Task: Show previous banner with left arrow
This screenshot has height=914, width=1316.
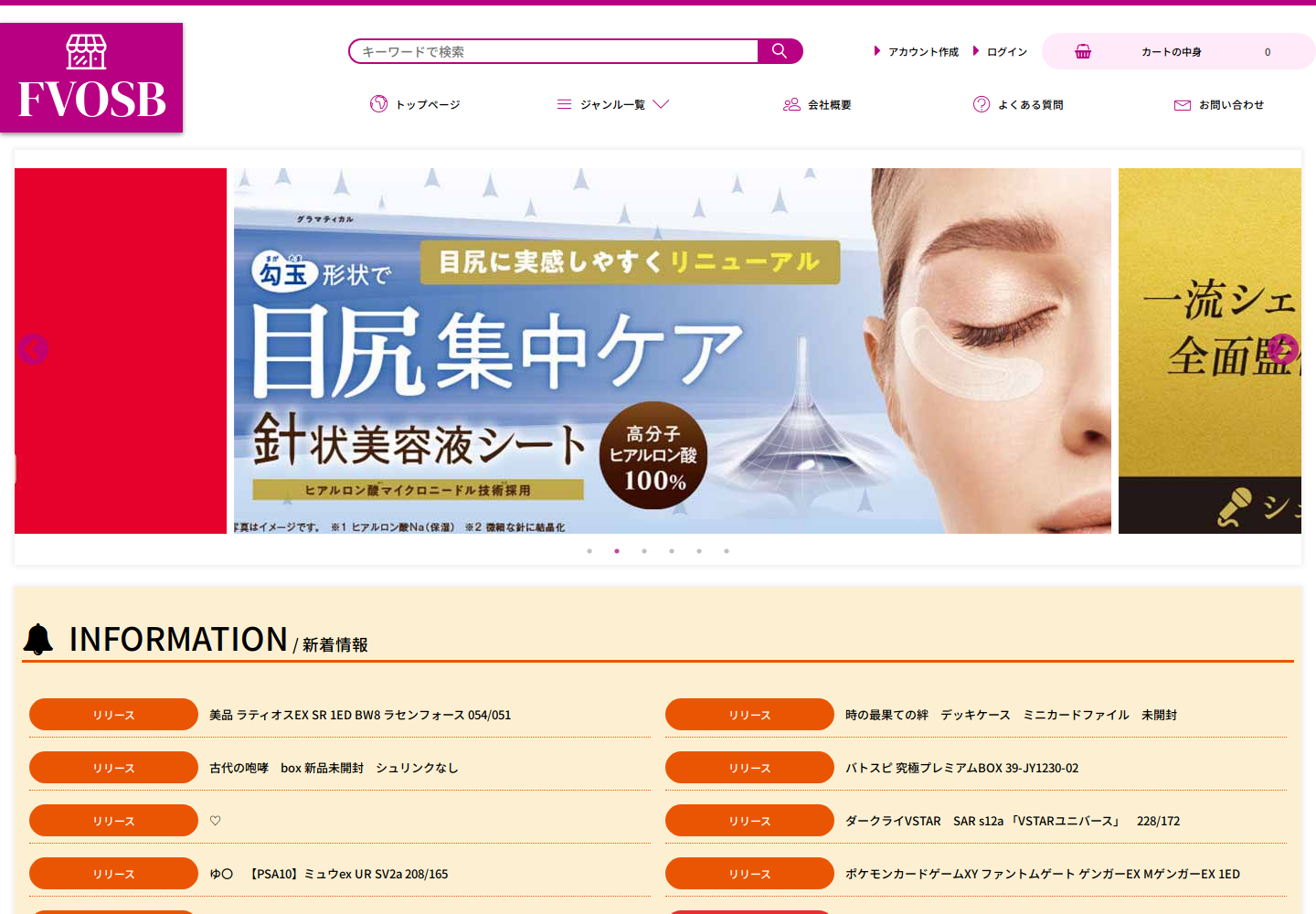Action: [33, 349]
